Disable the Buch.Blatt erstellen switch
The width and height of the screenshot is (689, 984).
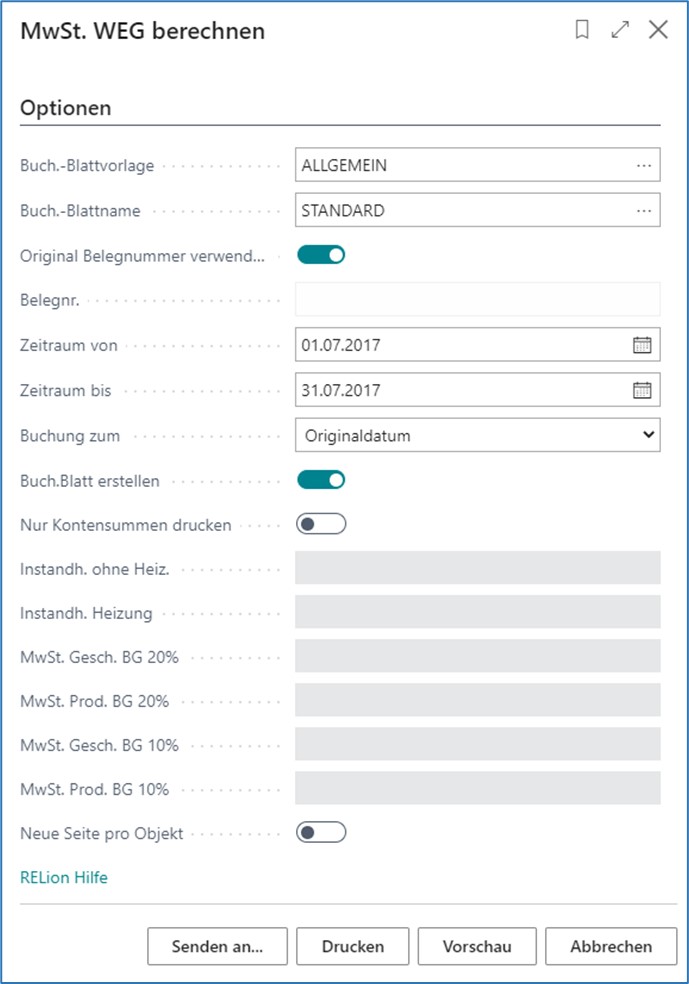click(321, 480)
